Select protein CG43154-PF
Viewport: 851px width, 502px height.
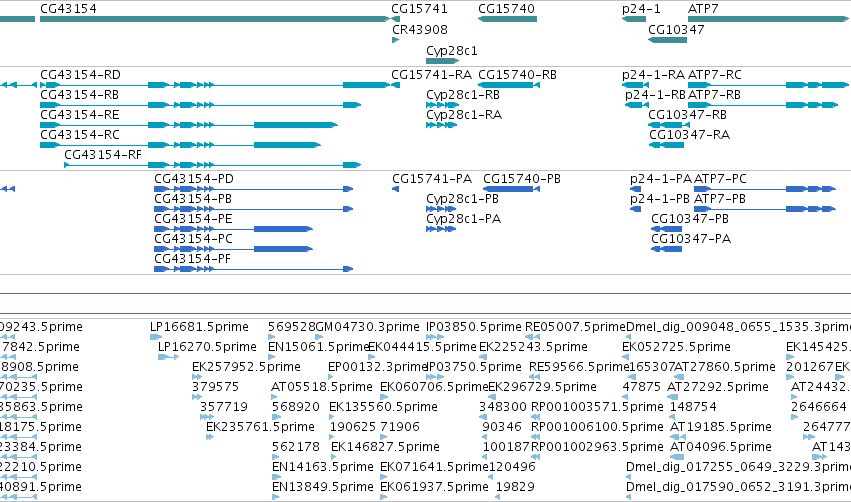pos(193,259)
